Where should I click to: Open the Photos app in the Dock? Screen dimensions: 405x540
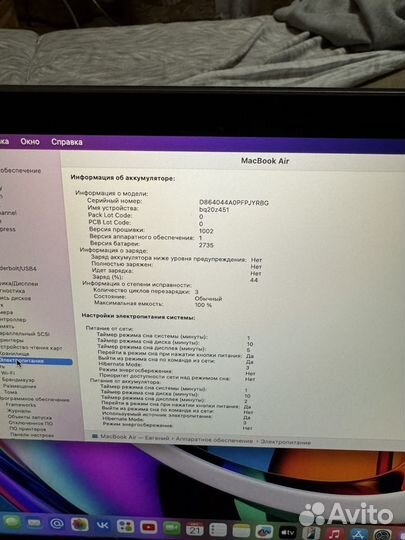pos(80,525)
